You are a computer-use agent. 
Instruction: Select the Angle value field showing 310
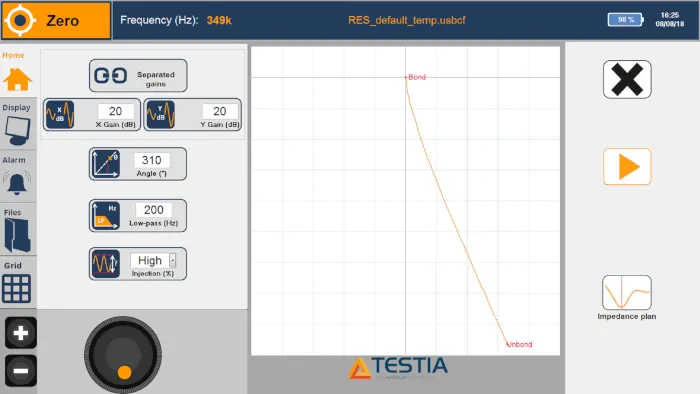151,160
